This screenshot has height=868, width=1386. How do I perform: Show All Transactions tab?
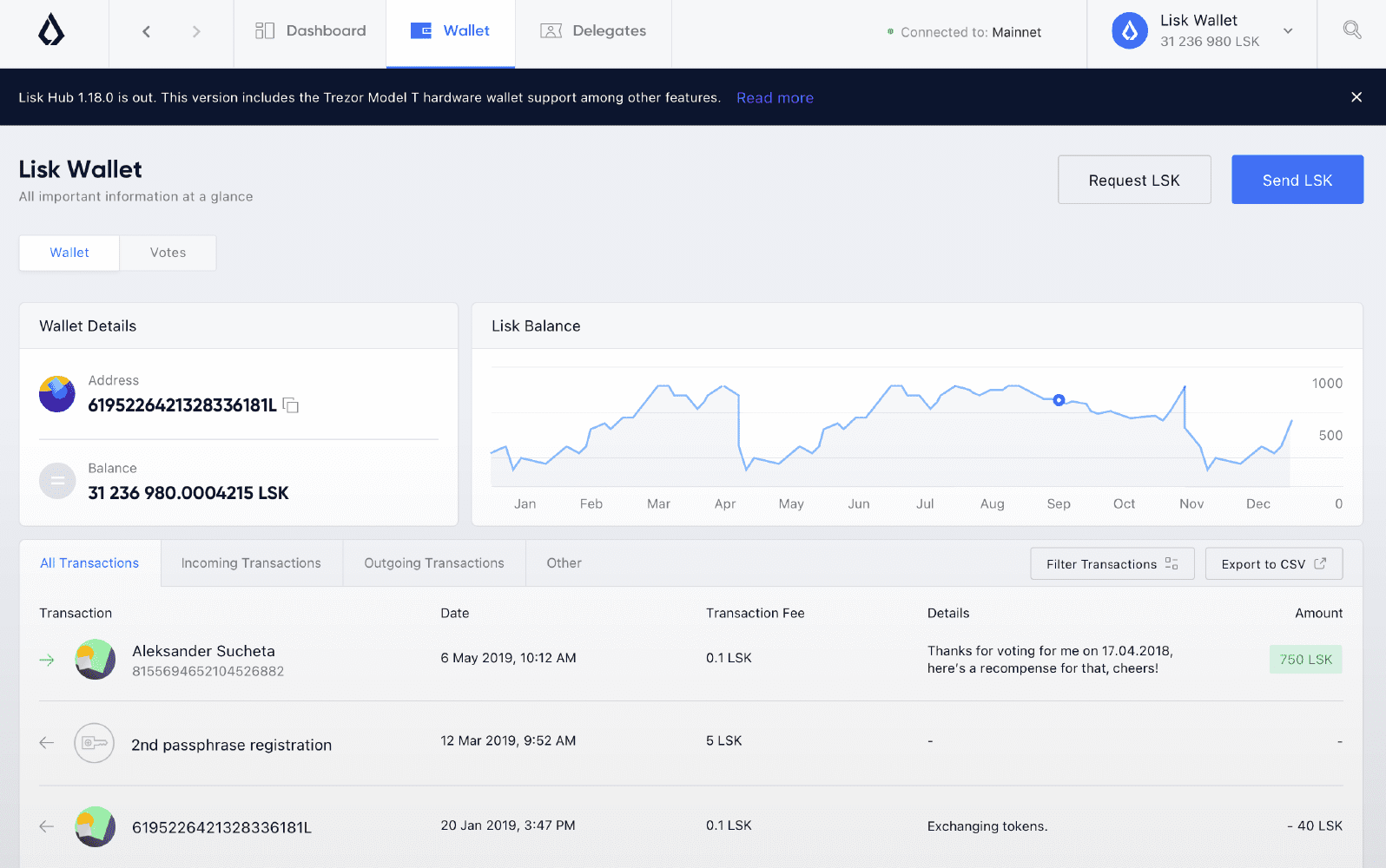click(89, 563)
